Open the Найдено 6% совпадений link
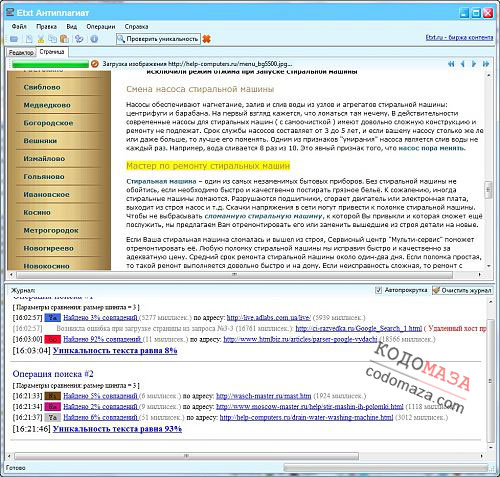Viewport: 500px width, 477px height. [x=100, y=417]
